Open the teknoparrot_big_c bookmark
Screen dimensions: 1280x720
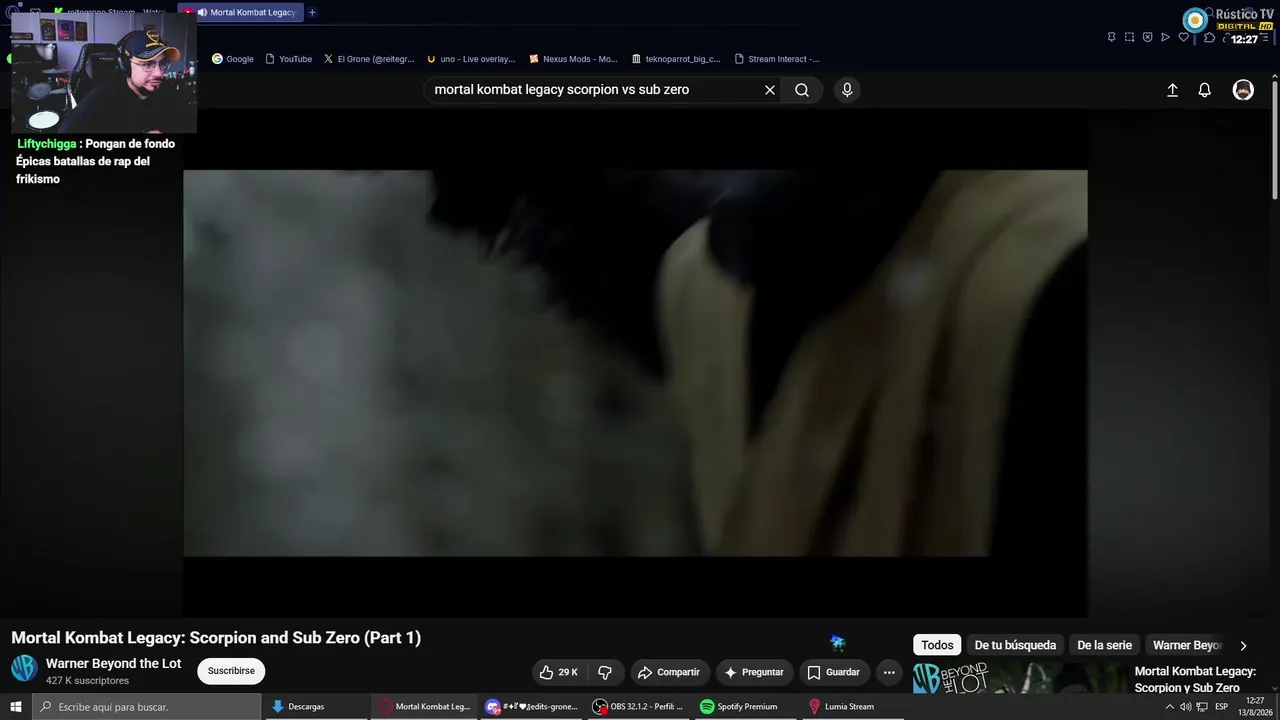click(676, 59)
